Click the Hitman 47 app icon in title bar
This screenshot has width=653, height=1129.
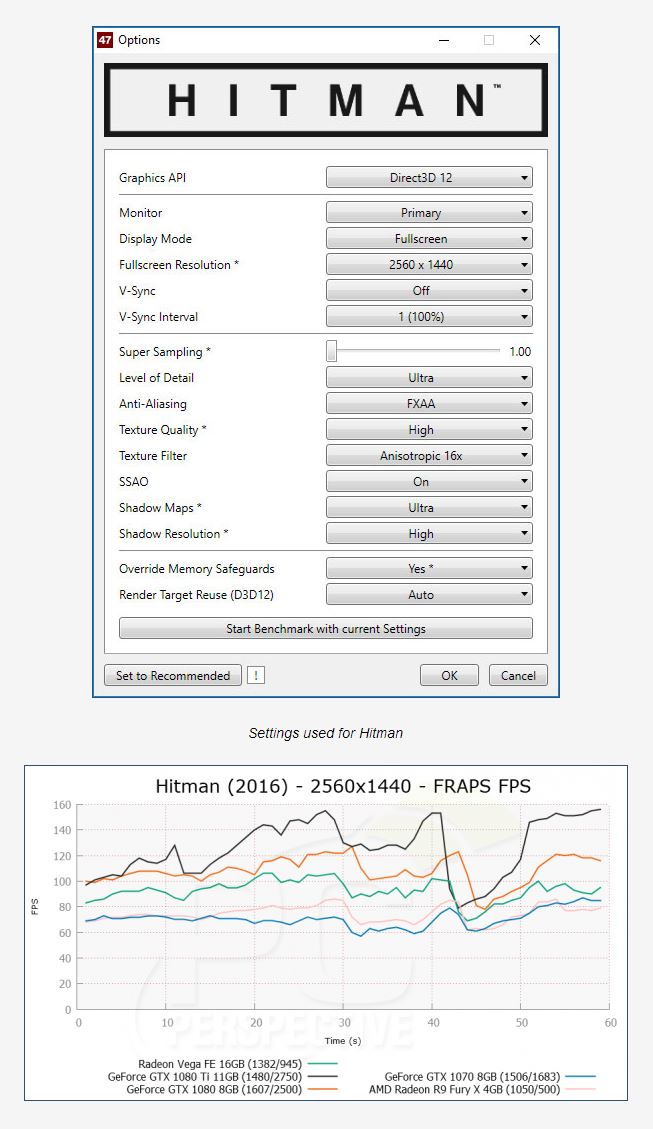pos(105,40)
